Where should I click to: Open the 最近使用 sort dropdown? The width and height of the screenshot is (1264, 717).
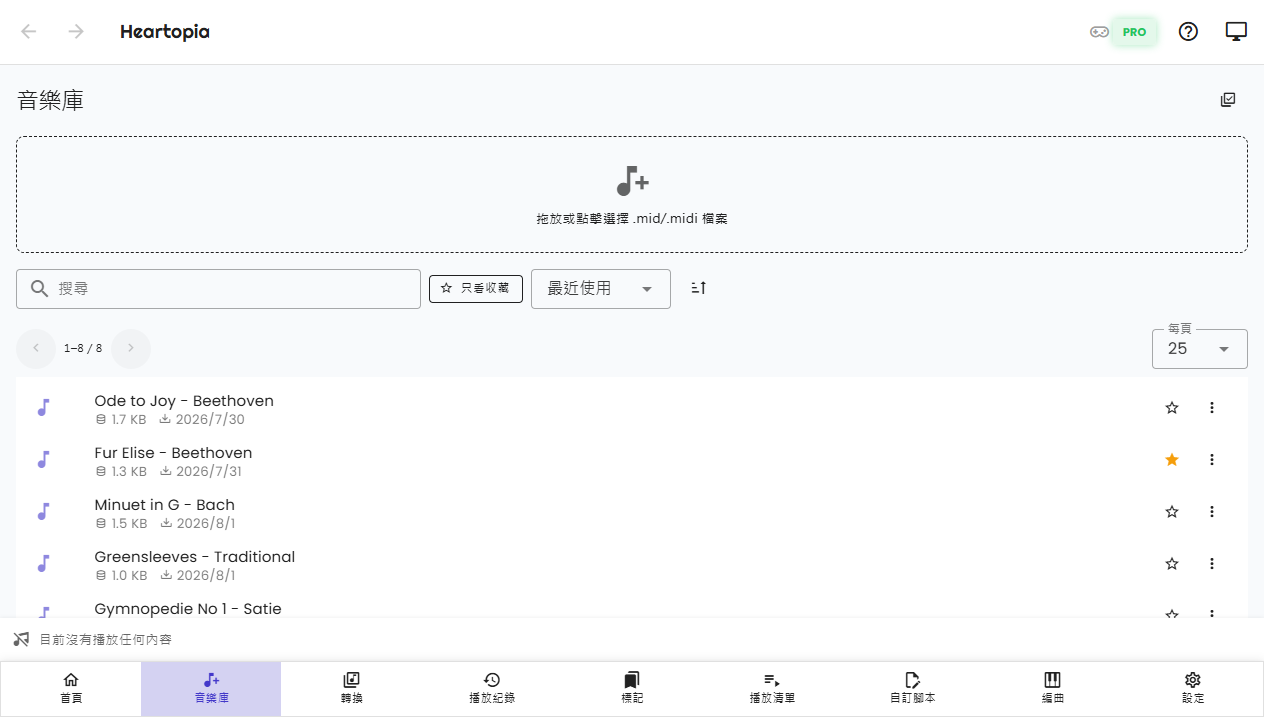(x=601, y=288)
